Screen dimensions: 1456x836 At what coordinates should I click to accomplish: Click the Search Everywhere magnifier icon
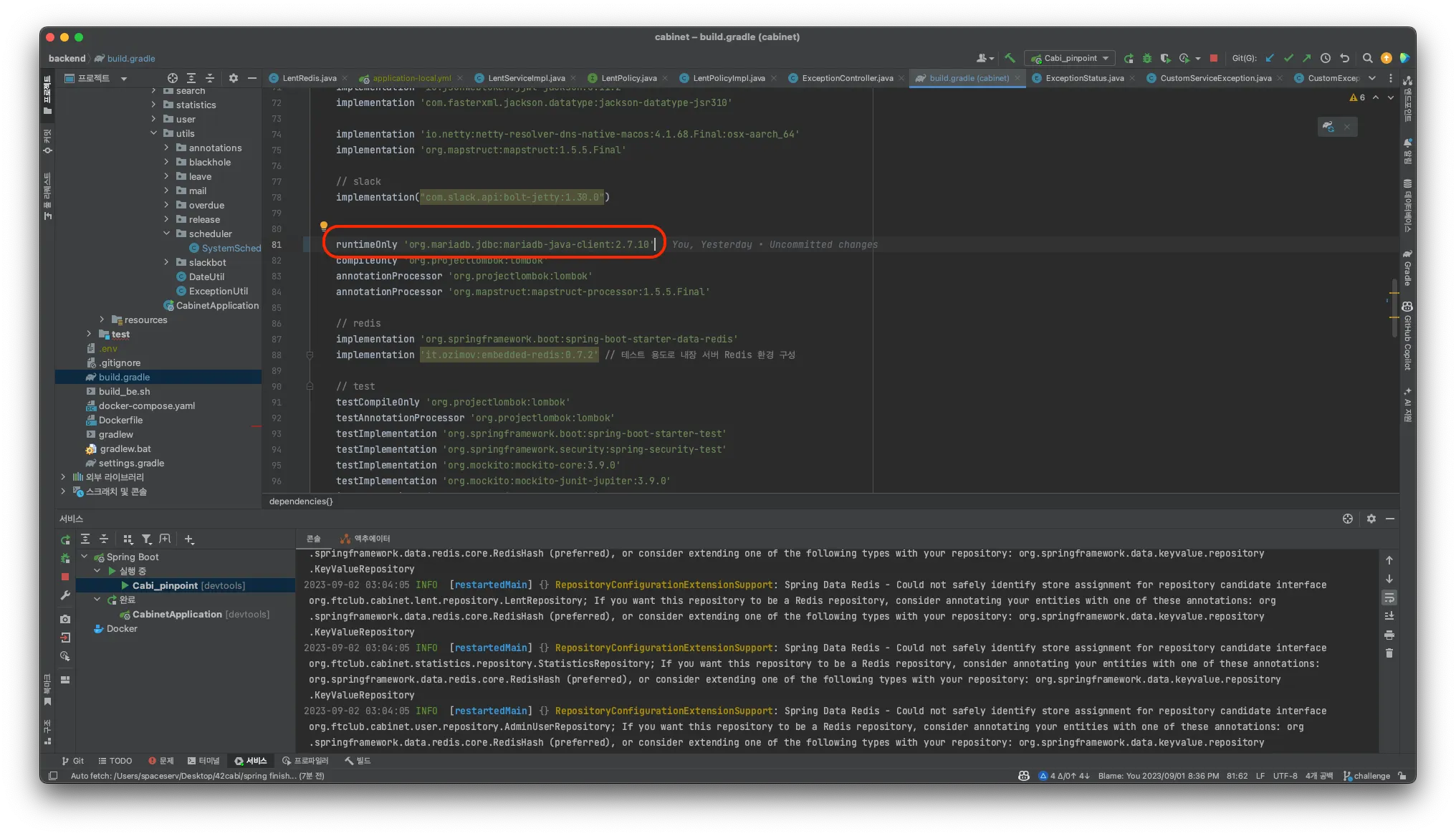[x=1367, y=58]
